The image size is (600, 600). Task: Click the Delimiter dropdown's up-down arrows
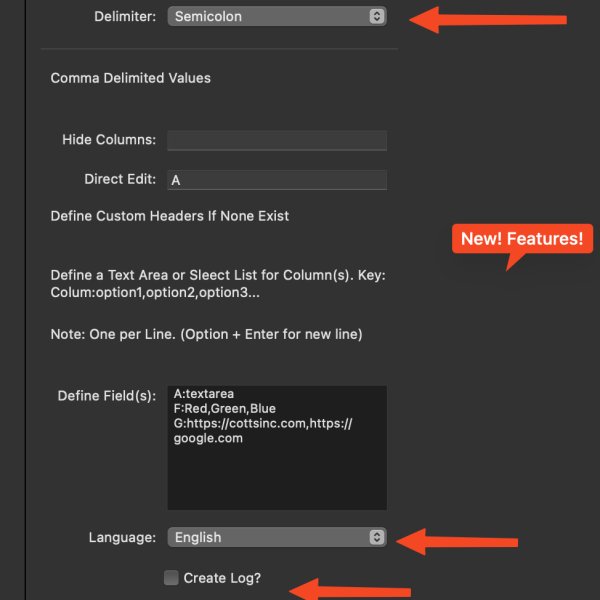coord(376,16)
